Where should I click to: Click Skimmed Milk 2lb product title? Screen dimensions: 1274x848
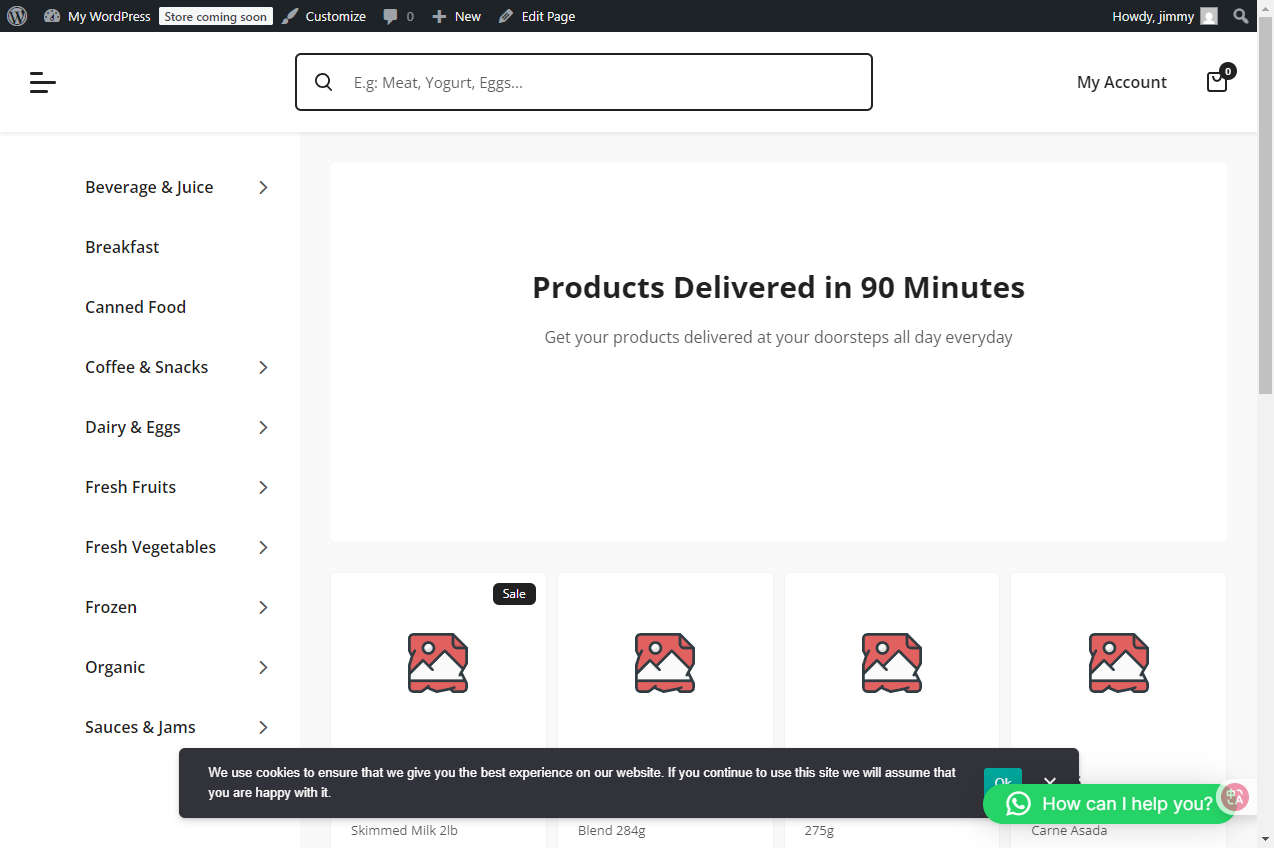coord(404,830)
